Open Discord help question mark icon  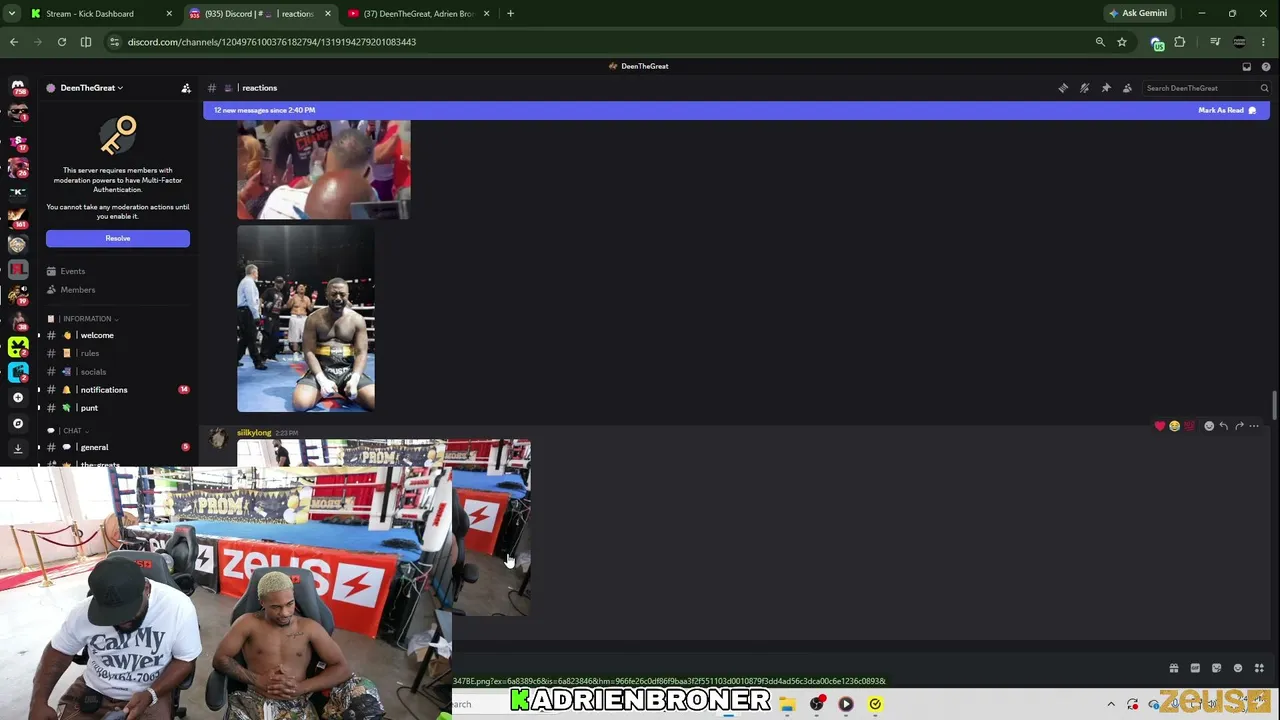[1266, 66]
